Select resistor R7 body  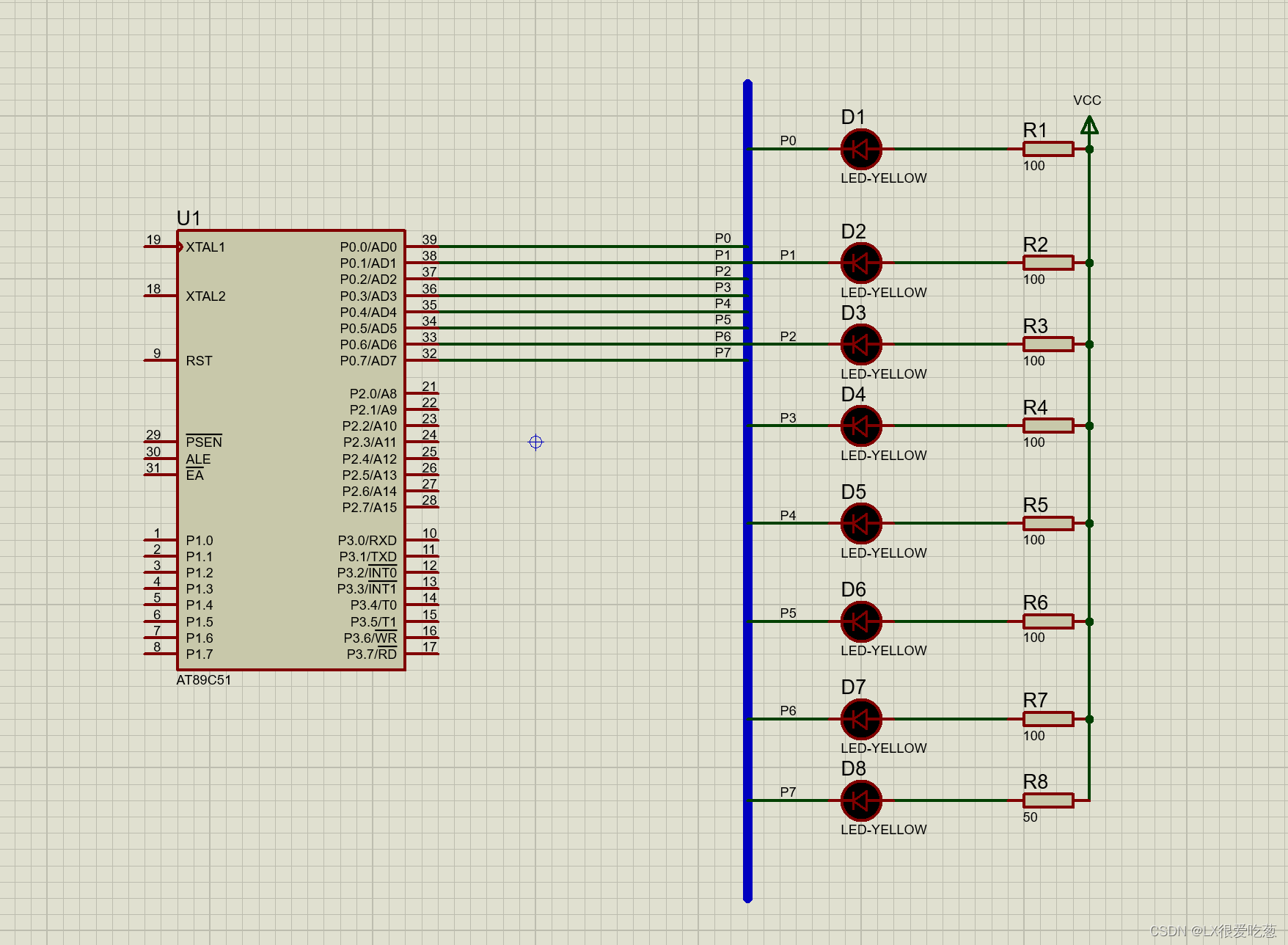click(x=1048, y=719)
